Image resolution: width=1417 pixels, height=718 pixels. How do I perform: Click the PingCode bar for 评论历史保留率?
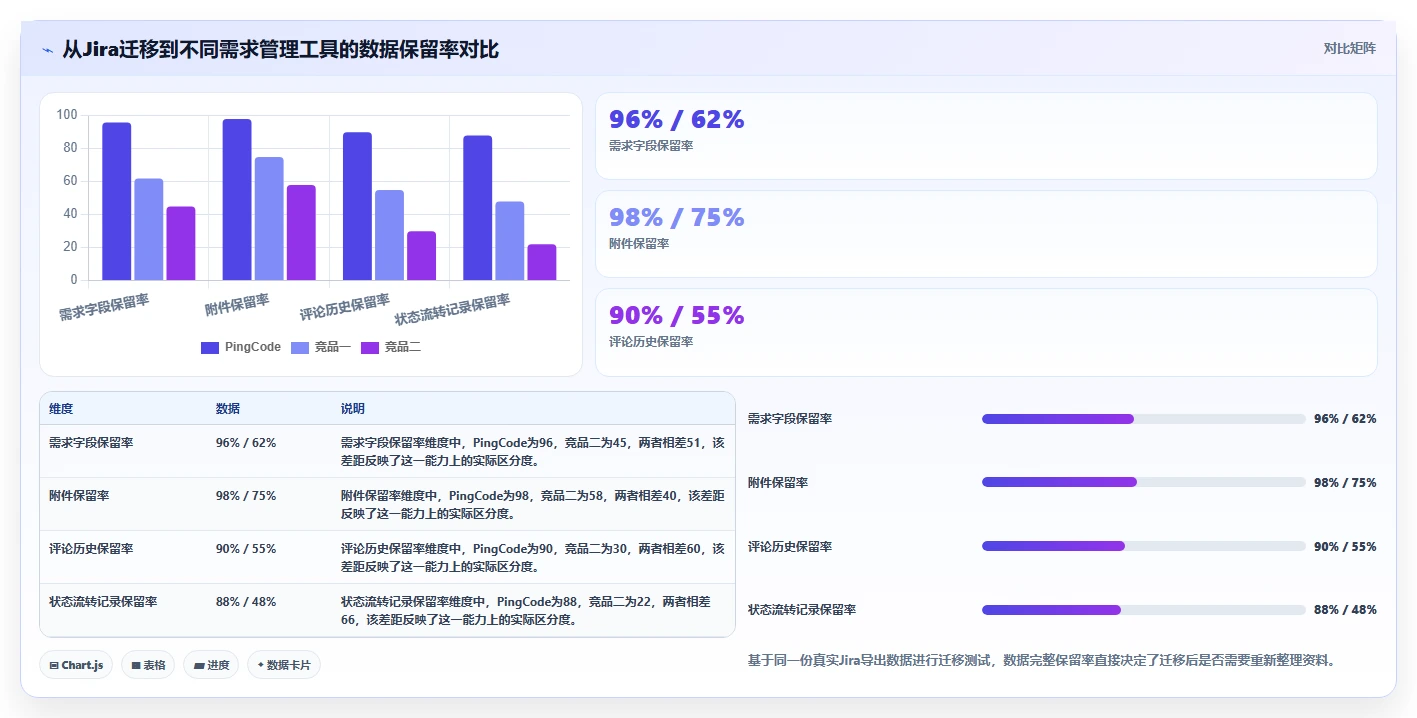coord(357,206)
